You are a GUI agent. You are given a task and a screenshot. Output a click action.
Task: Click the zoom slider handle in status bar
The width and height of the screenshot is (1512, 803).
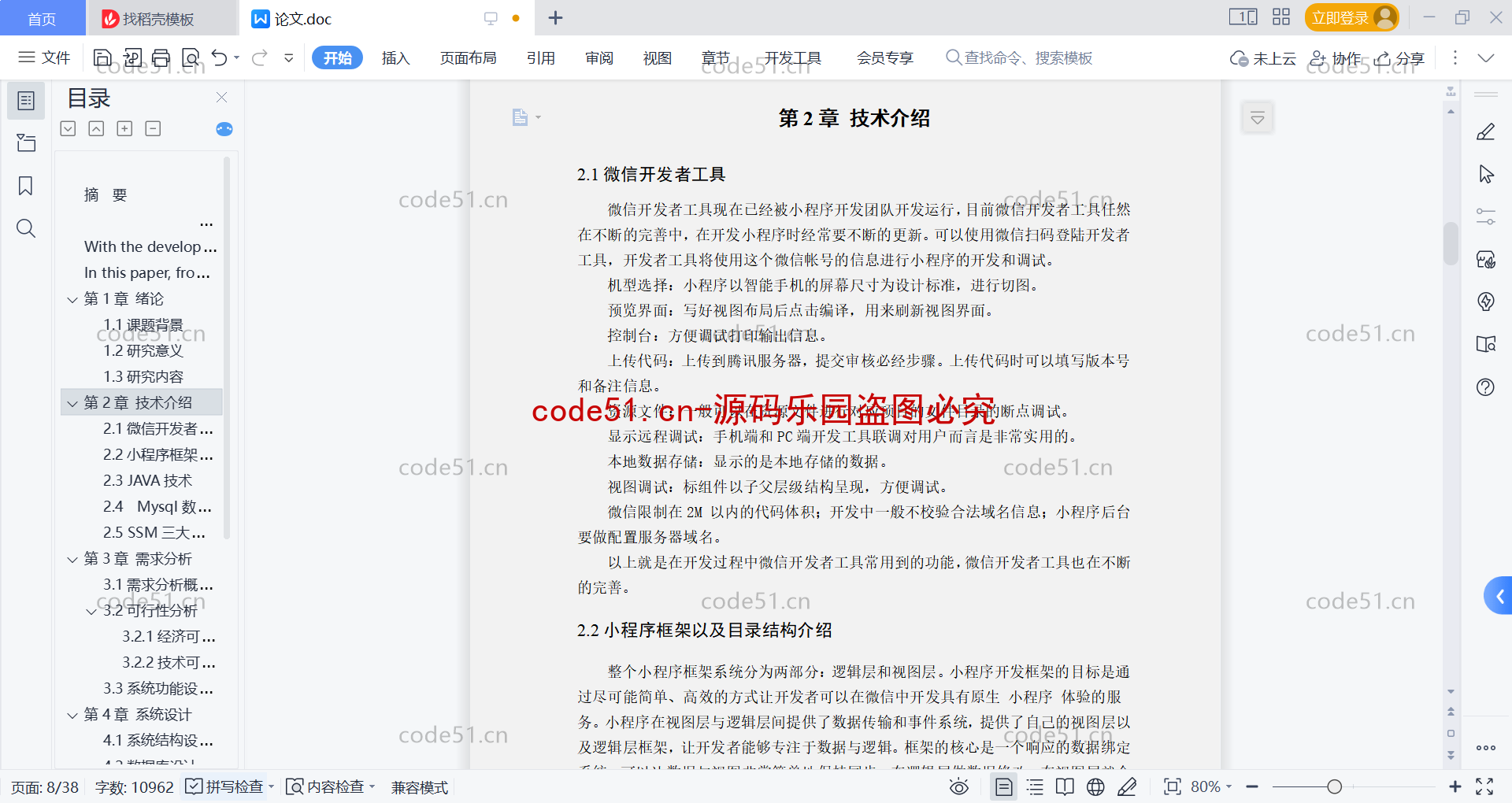[1334, 786]
